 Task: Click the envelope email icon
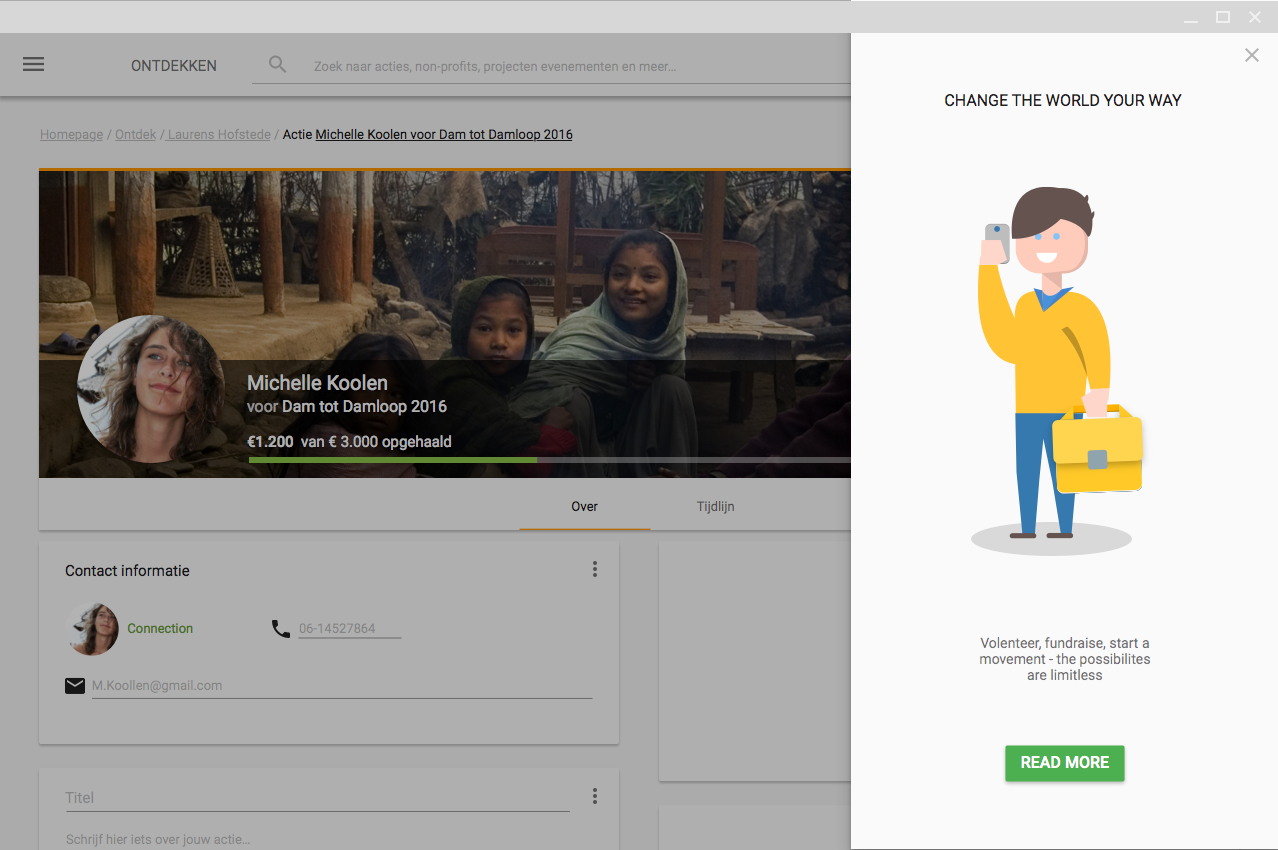pyautogui.click(x=75, y=685)
